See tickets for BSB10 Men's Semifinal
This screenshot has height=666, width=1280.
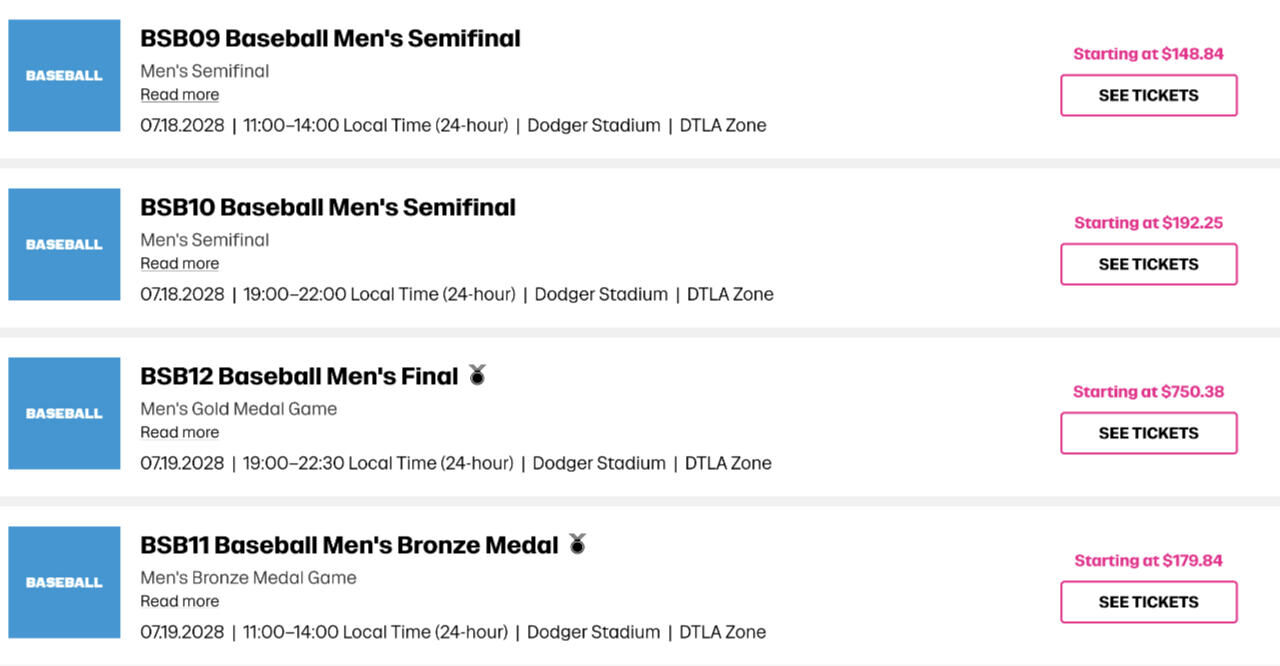point(1148,264)
